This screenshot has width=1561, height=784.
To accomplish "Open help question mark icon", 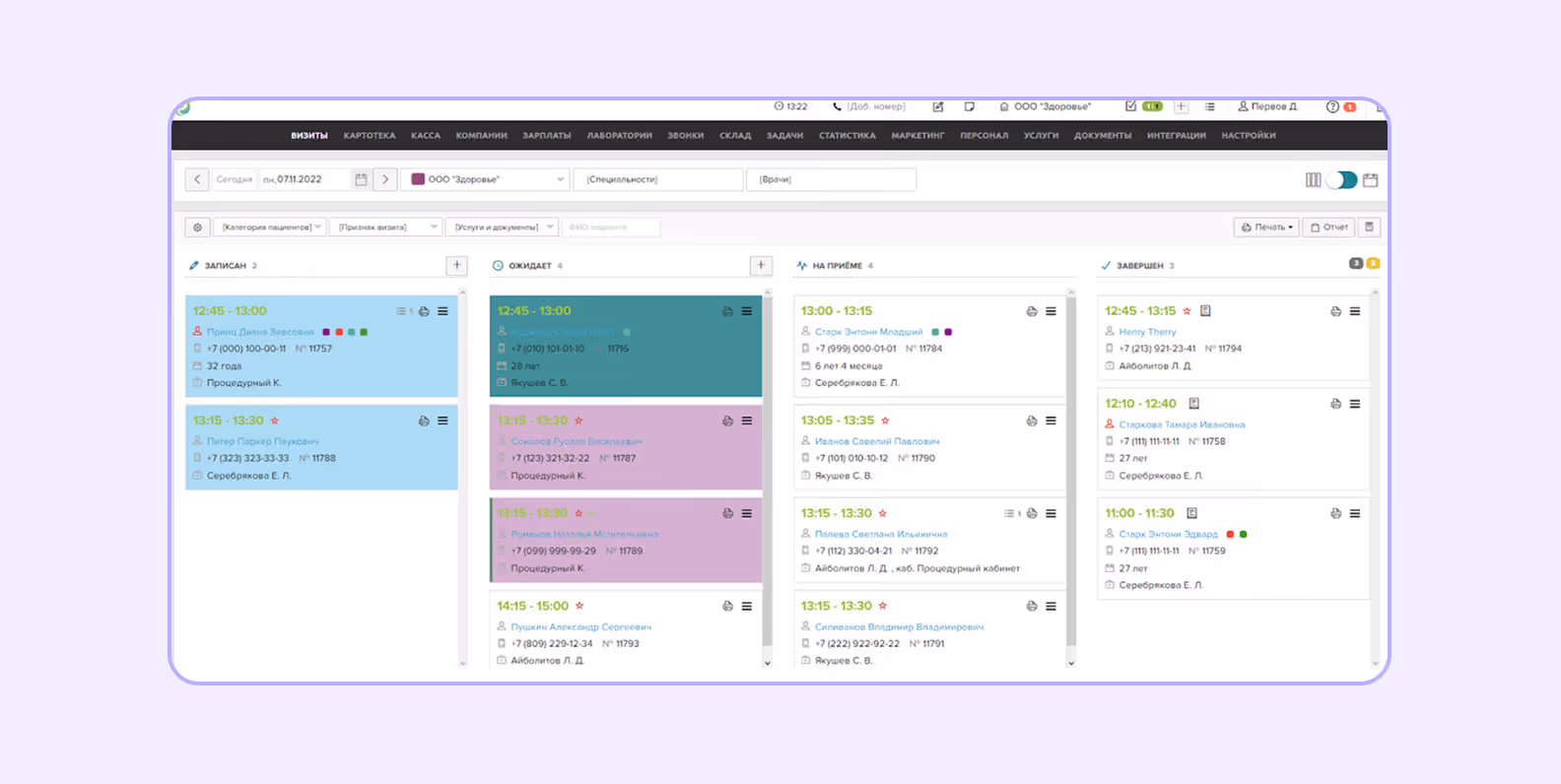I will (x=1332, y=106).
